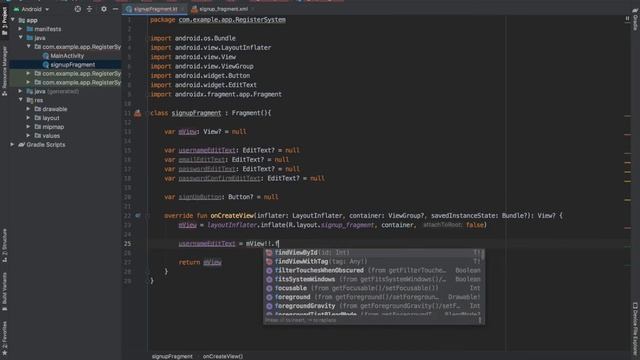Screen dimensions: 640x360
Task: Expand the manifests folder arrow
Action: [x=20, y=29]
